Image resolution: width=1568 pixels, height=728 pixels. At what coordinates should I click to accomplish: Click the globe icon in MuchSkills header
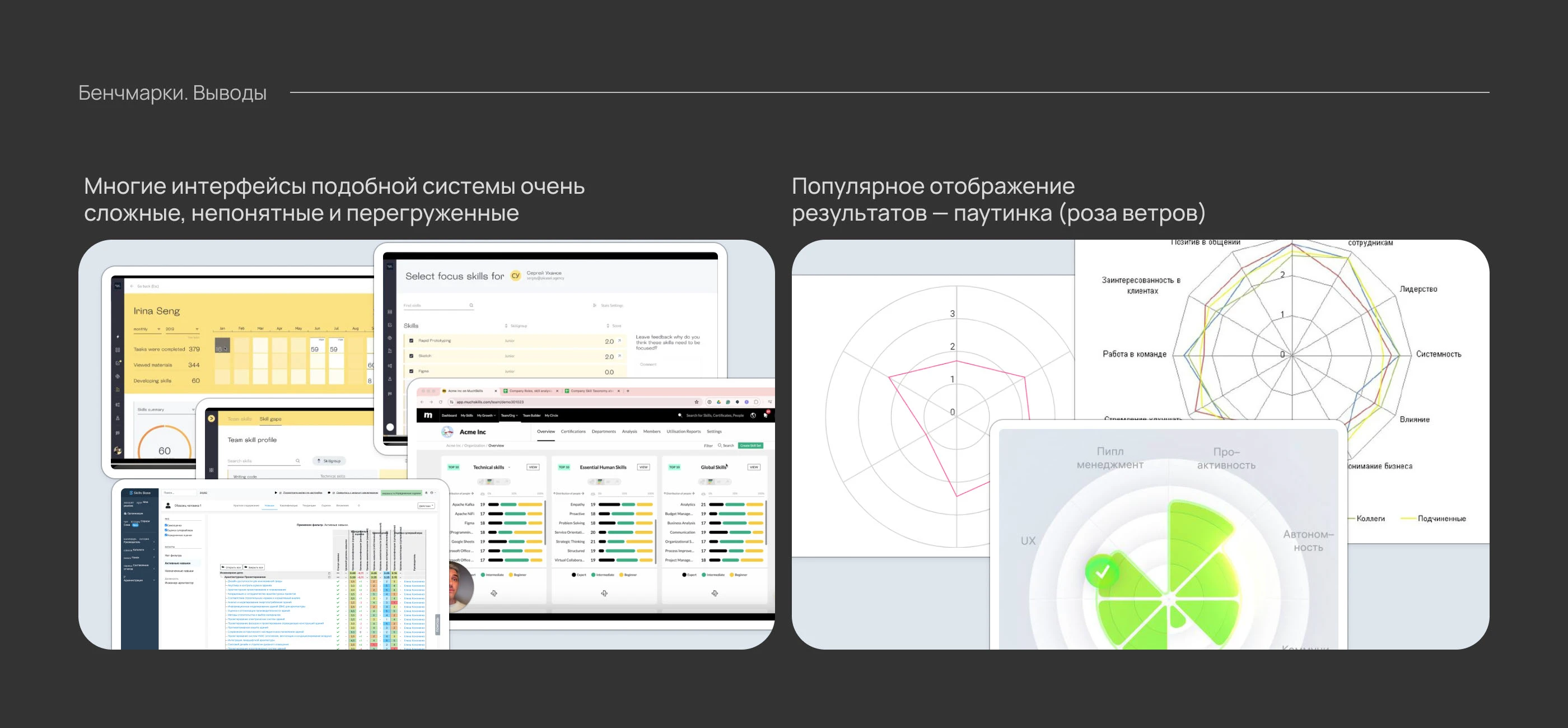click(753, 415)
